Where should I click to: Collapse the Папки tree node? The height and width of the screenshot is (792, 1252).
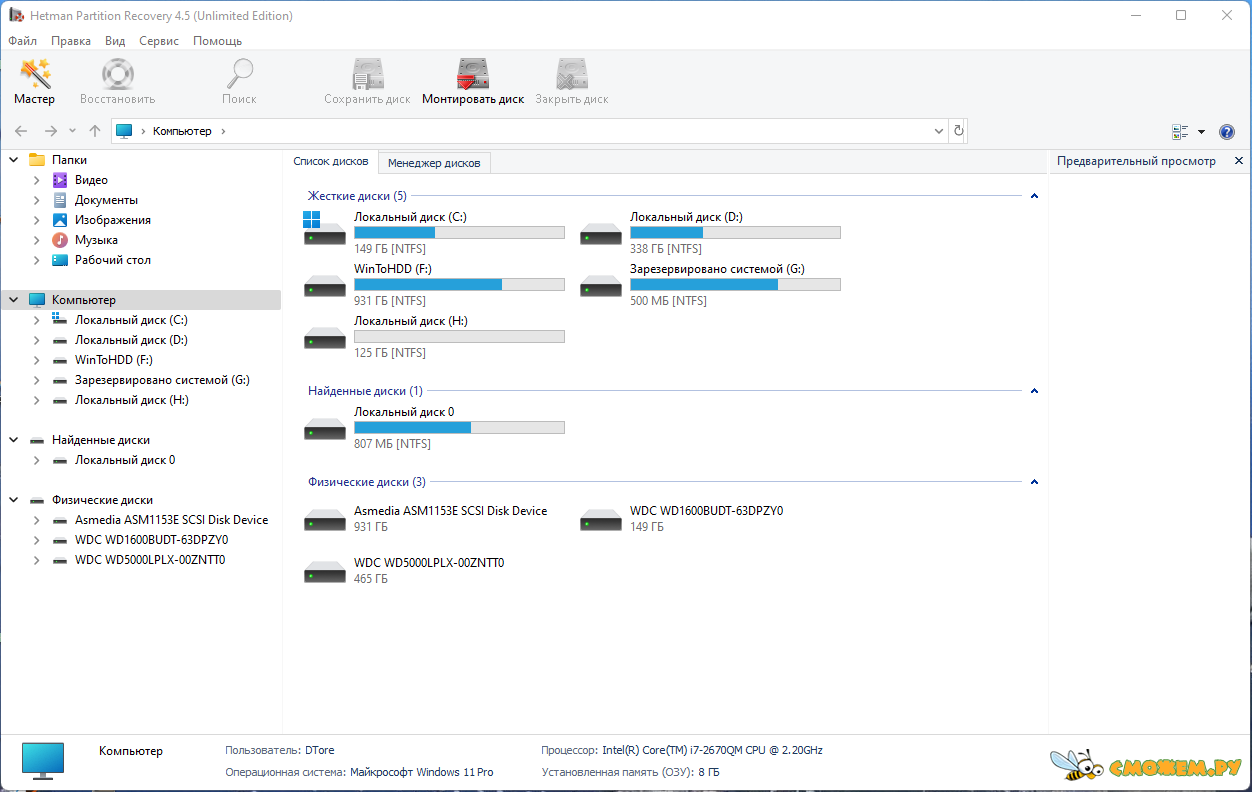(x=14, y=160)
